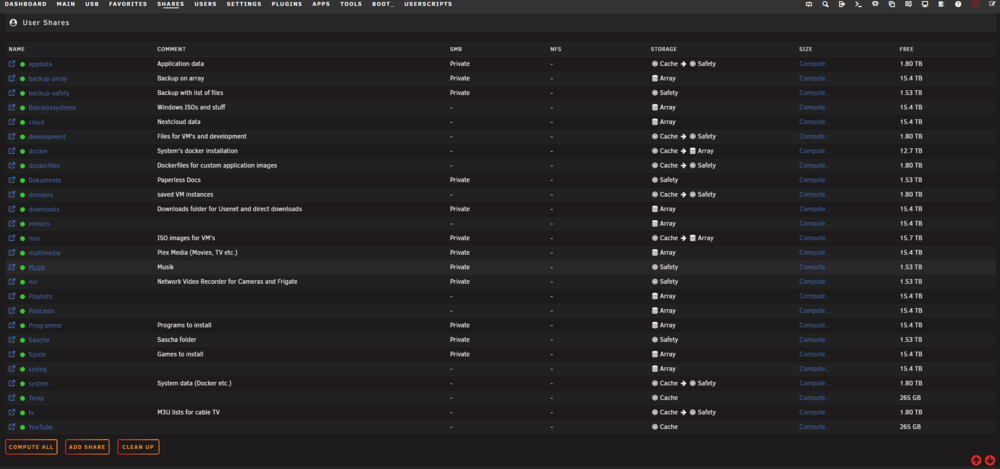Click the 'Cache' storage label in Temp row
Screen dimensions: 1000x469
[x=668, y=398]
